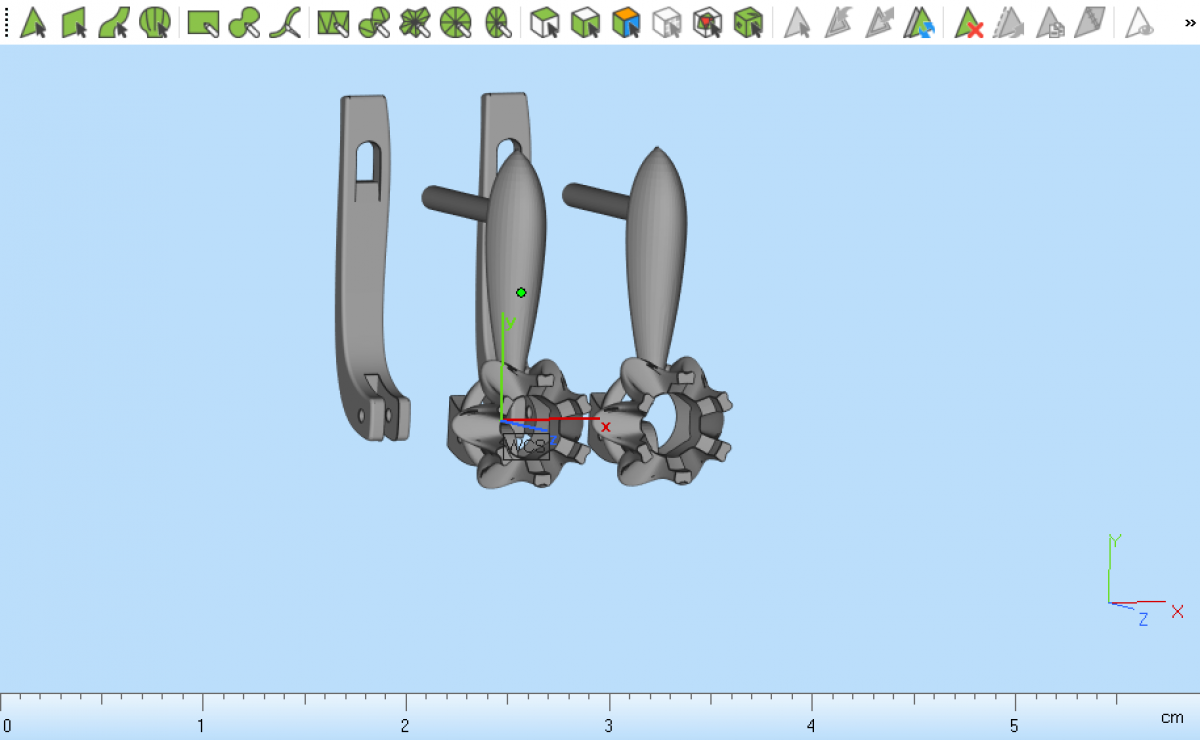Image resolution: width=1200 pixels, height=740 pixels.
Task: Pick the rectangle window marking tool
Action: (203, 22)
